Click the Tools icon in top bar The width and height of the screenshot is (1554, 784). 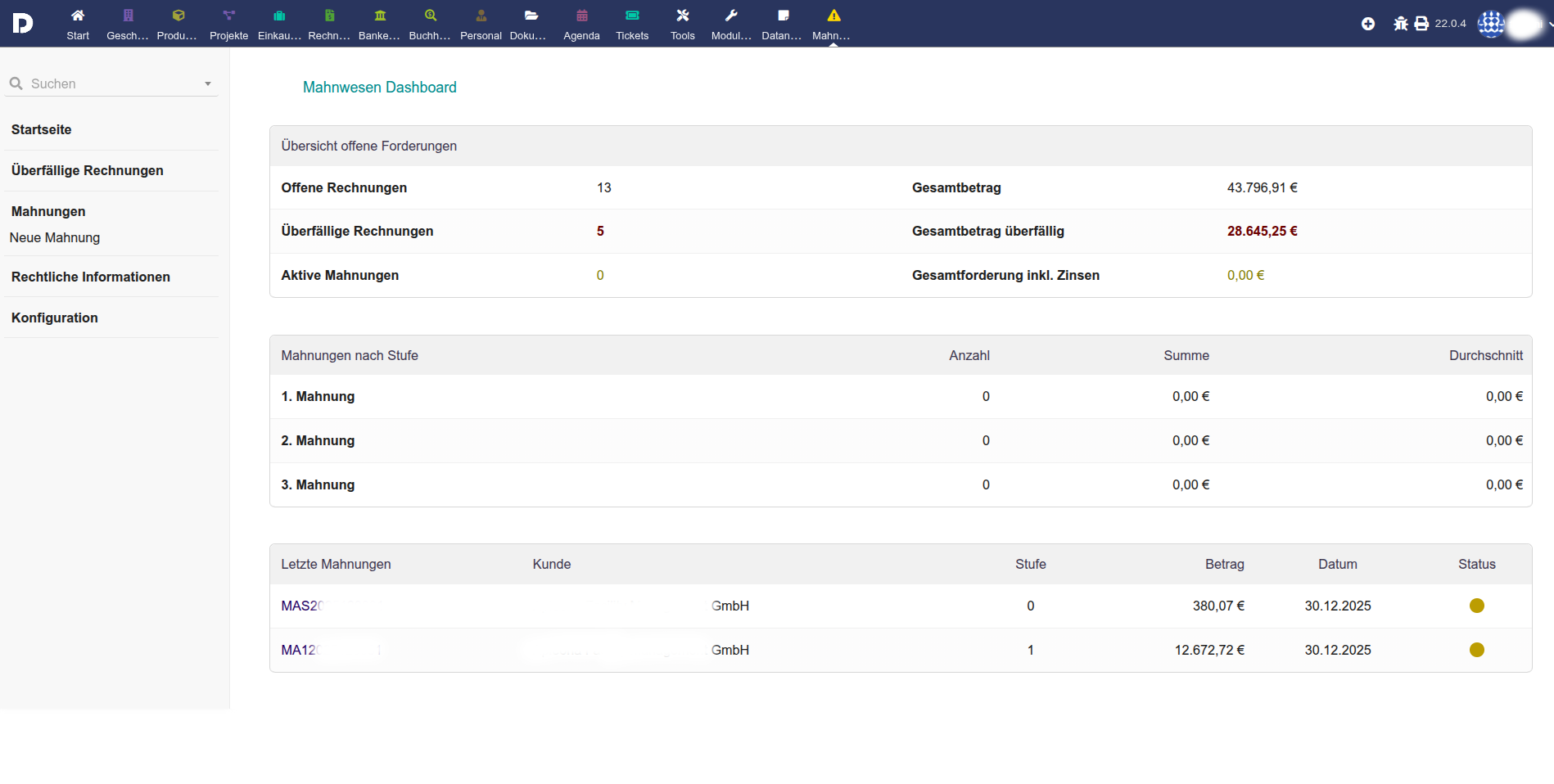[x=682, y=16]
